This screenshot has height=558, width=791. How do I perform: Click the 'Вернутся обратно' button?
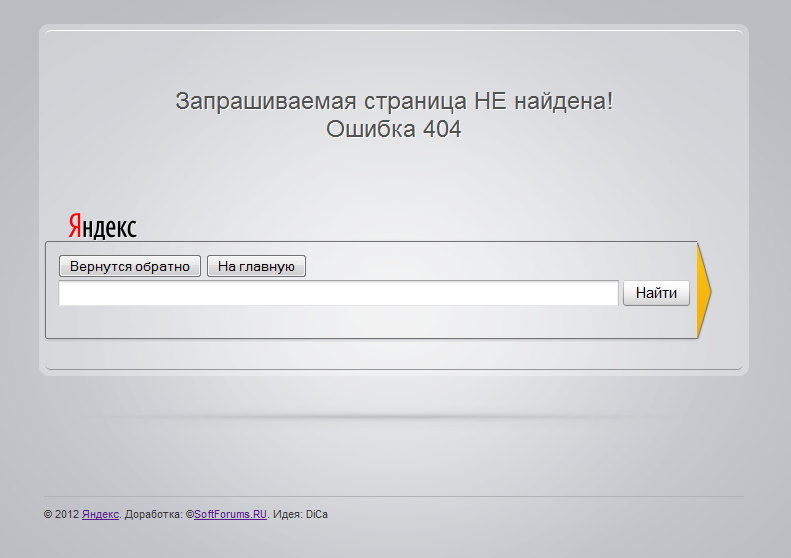click(x=130, y=266)
